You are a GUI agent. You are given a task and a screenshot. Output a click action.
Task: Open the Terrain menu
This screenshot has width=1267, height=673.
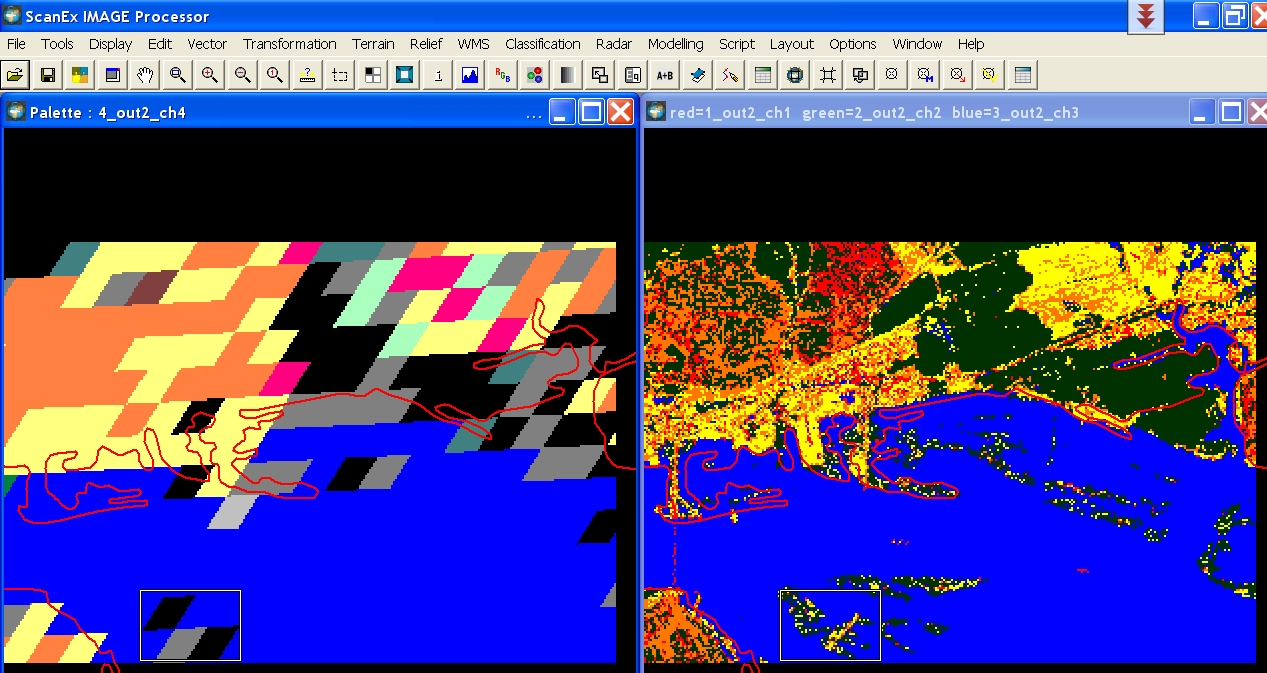[373, 44]
